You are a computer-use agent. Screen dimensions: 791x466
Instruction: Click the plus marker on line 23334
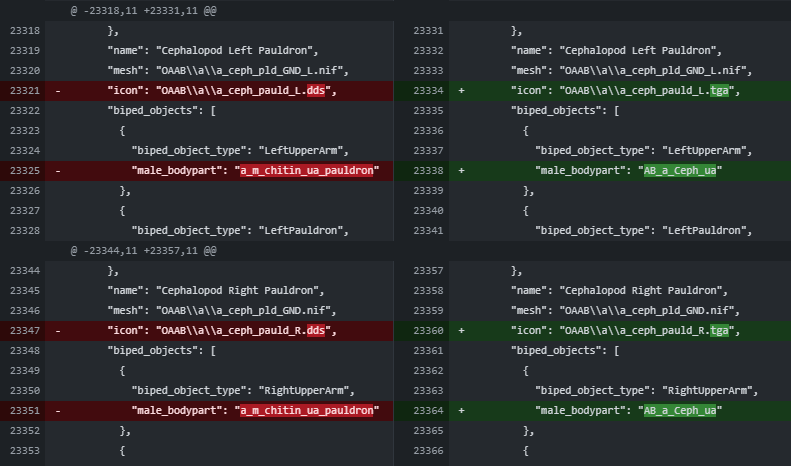[x=462, y=91]
